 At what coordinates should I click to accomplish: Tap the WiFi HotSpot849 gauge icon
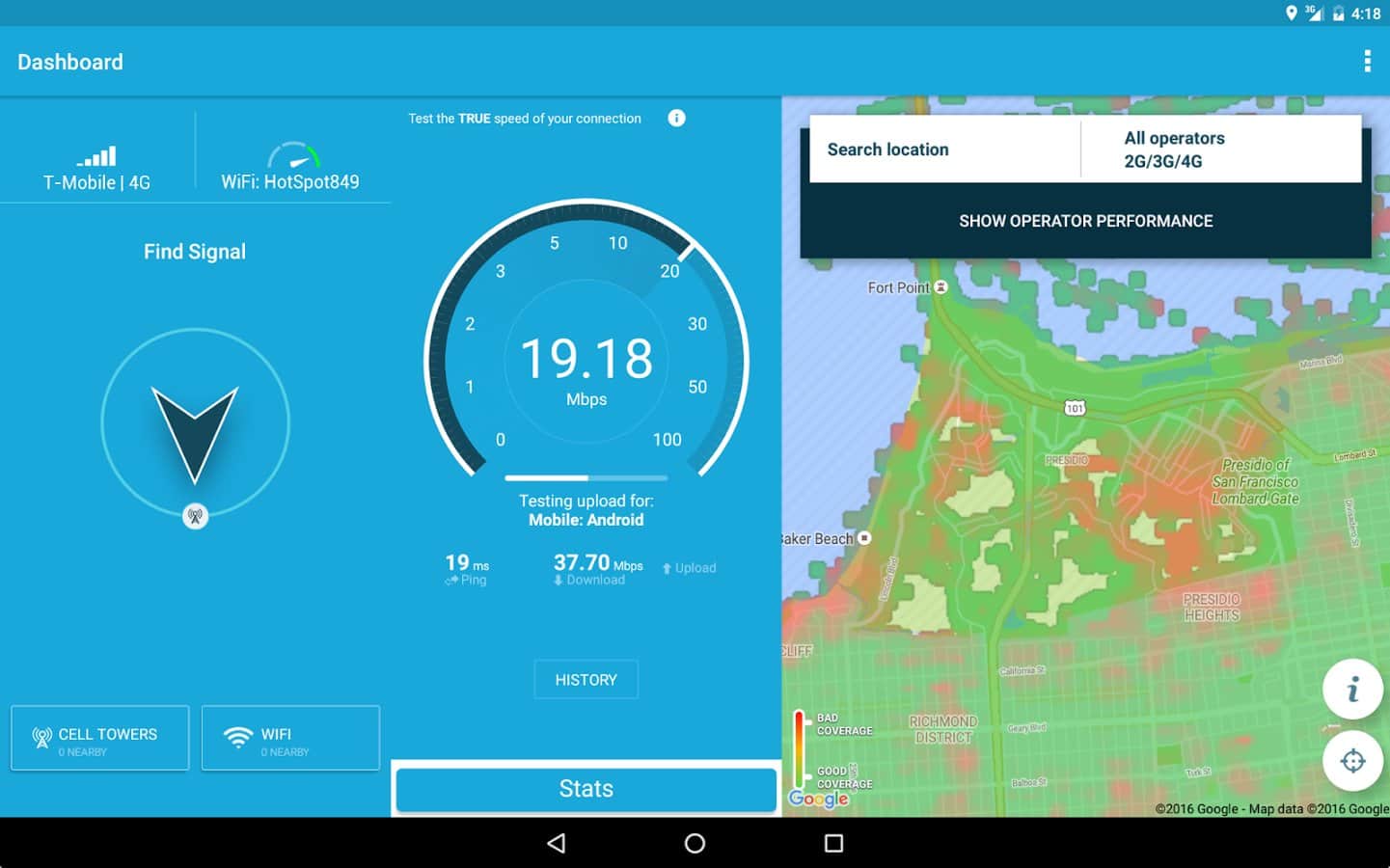[293, 155]
